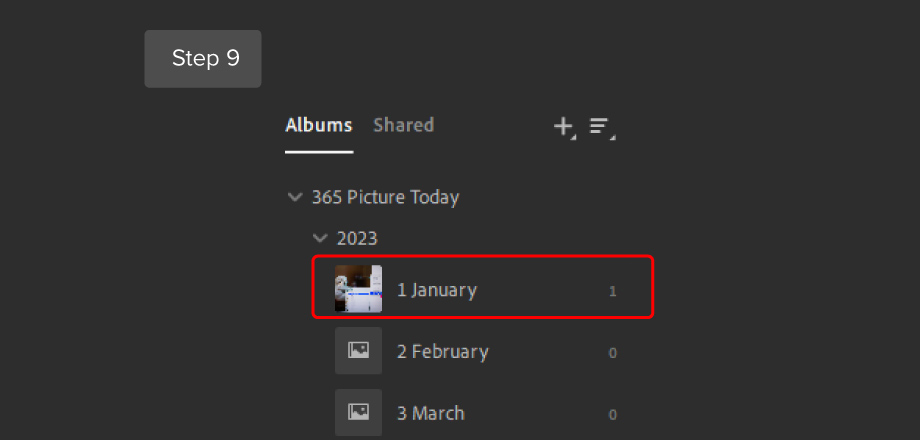Collapse the 365 Picture Today folder chevron
The width and height of the screenshot is (920, 440).
point(295,197)
